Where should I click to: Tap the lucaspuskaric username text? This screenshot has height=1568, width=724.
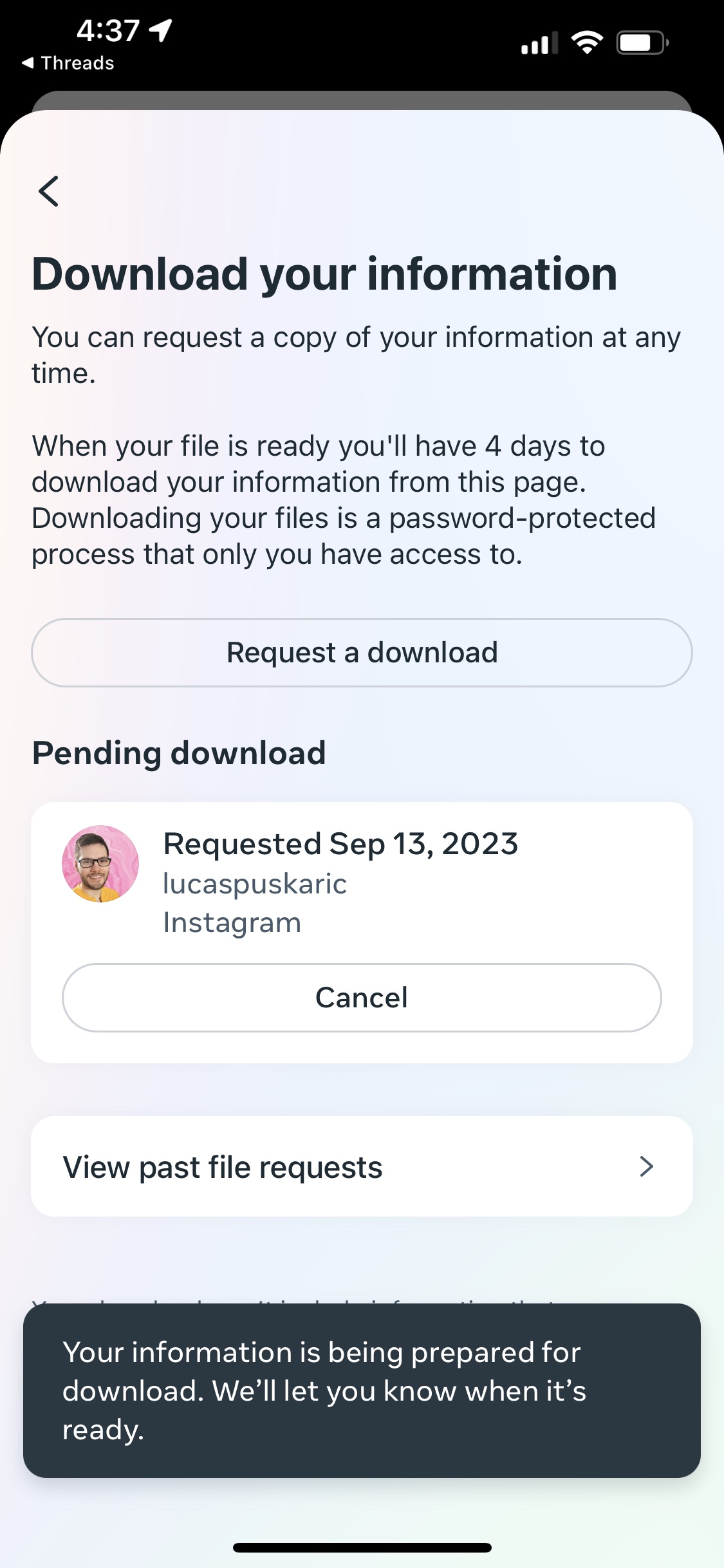(255, 884)
